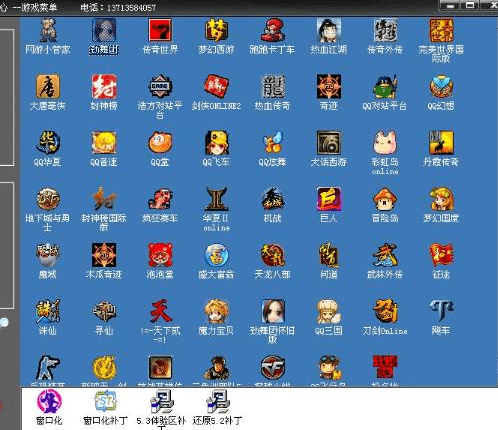Open 梦幻西游 from the game menu
This screenshot has height=430, width=498.
(x=217, y=31)
